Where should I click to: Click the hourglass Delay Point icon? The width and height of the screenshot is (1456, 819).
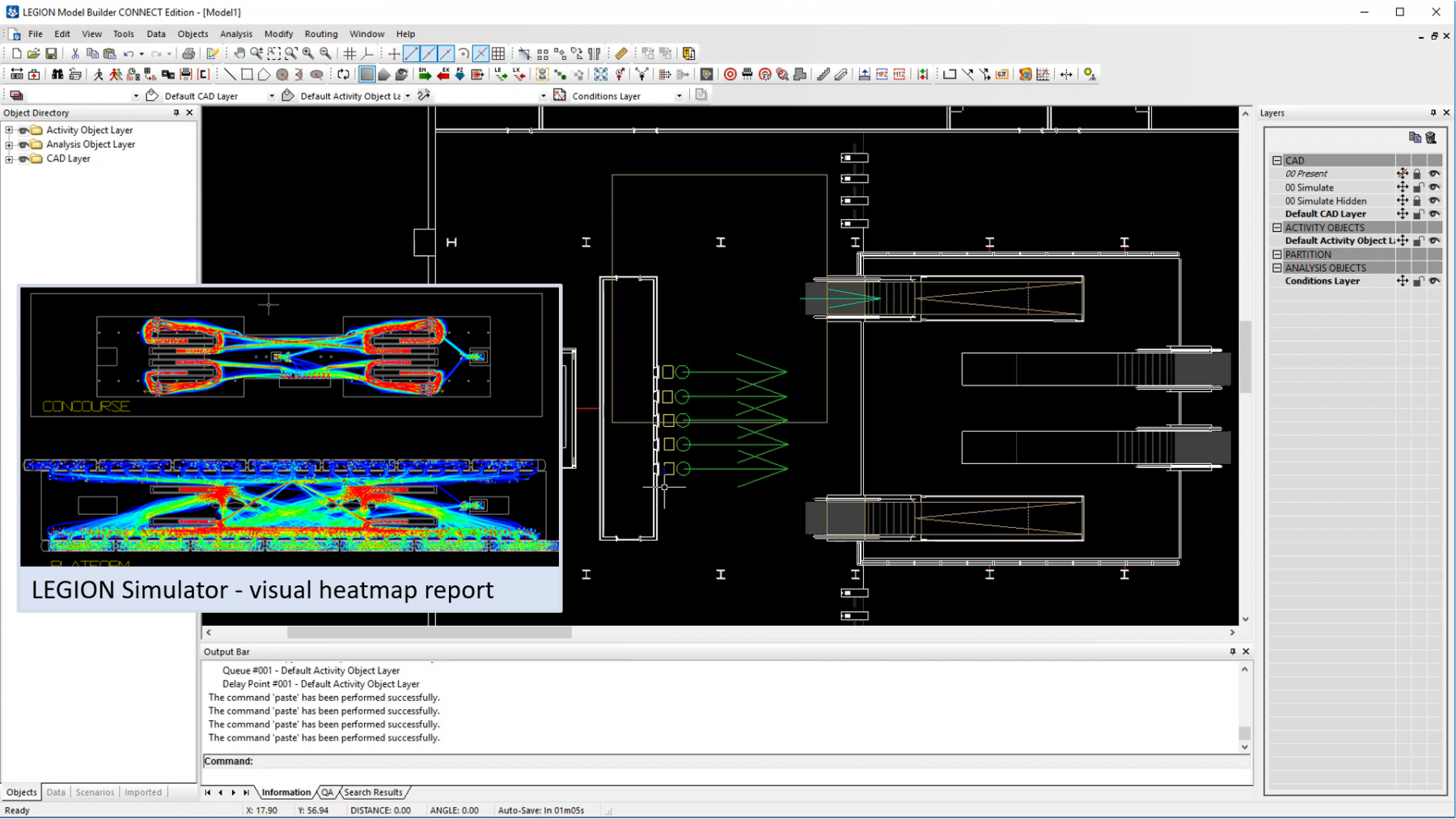tap(542, 74)
